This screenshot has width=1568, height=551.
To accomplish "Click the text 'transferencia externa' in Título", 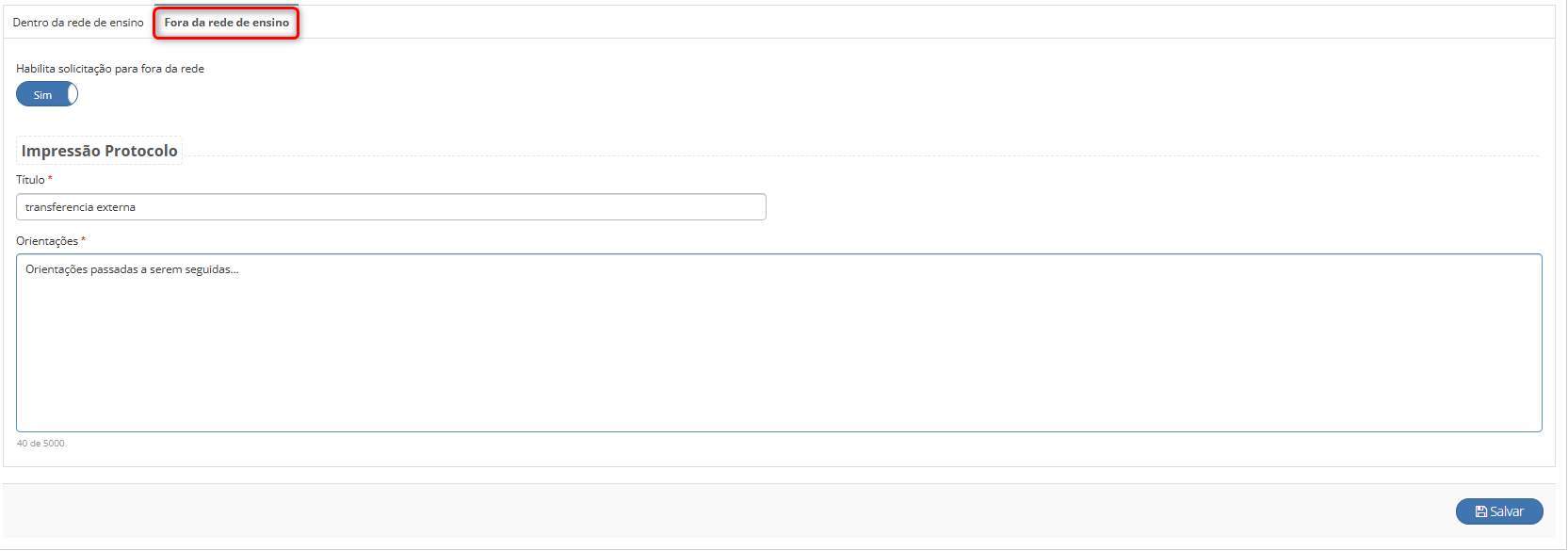I will pos(80,207).
